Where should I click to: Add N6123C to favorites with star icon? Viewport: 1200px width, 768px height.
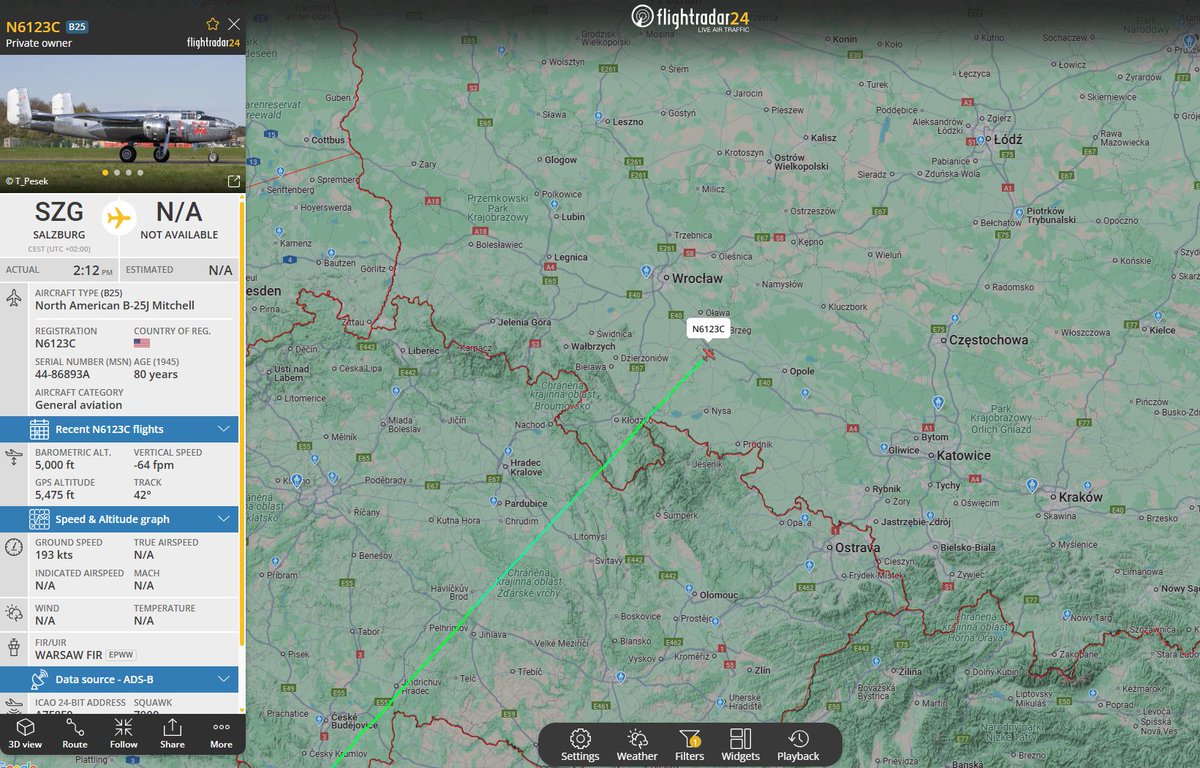(212, 23)
